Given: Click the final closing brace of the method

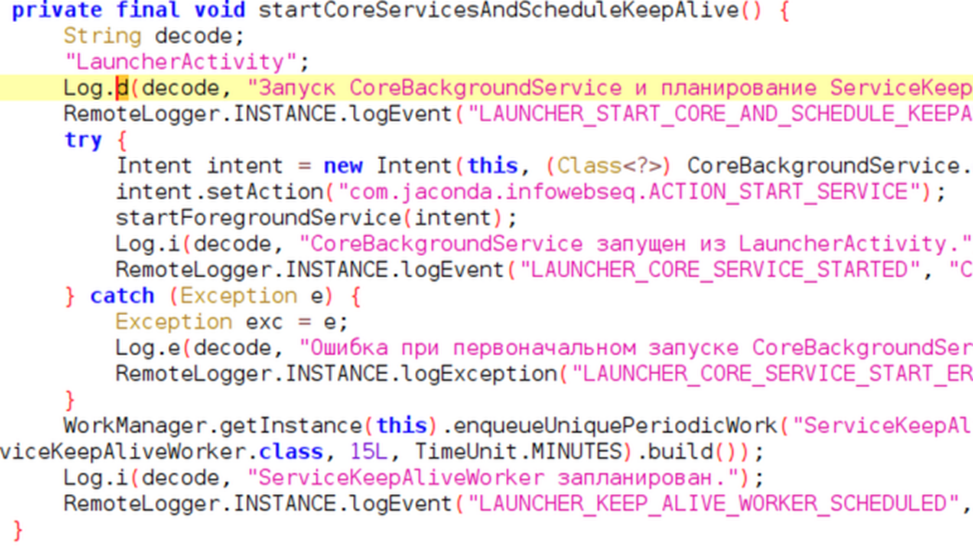Looking at the screenshot, I should coord(18,531).
